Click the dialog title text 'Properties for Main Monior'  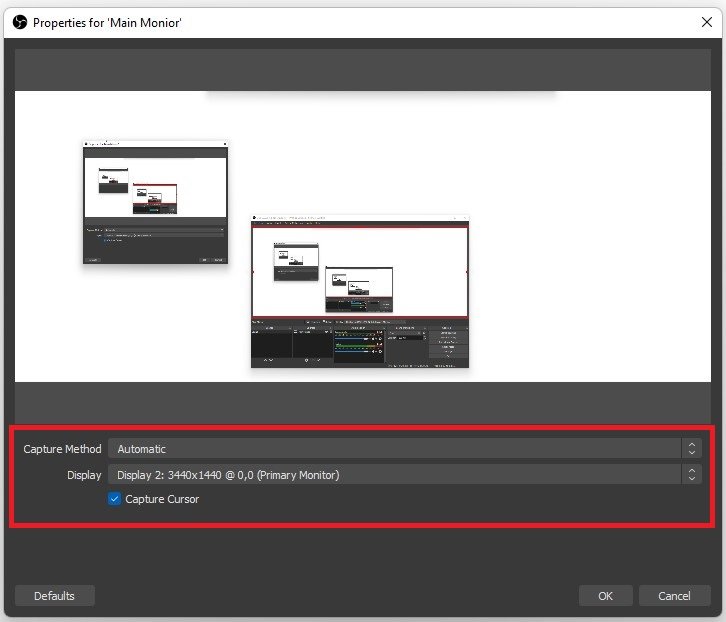(107, 21)
